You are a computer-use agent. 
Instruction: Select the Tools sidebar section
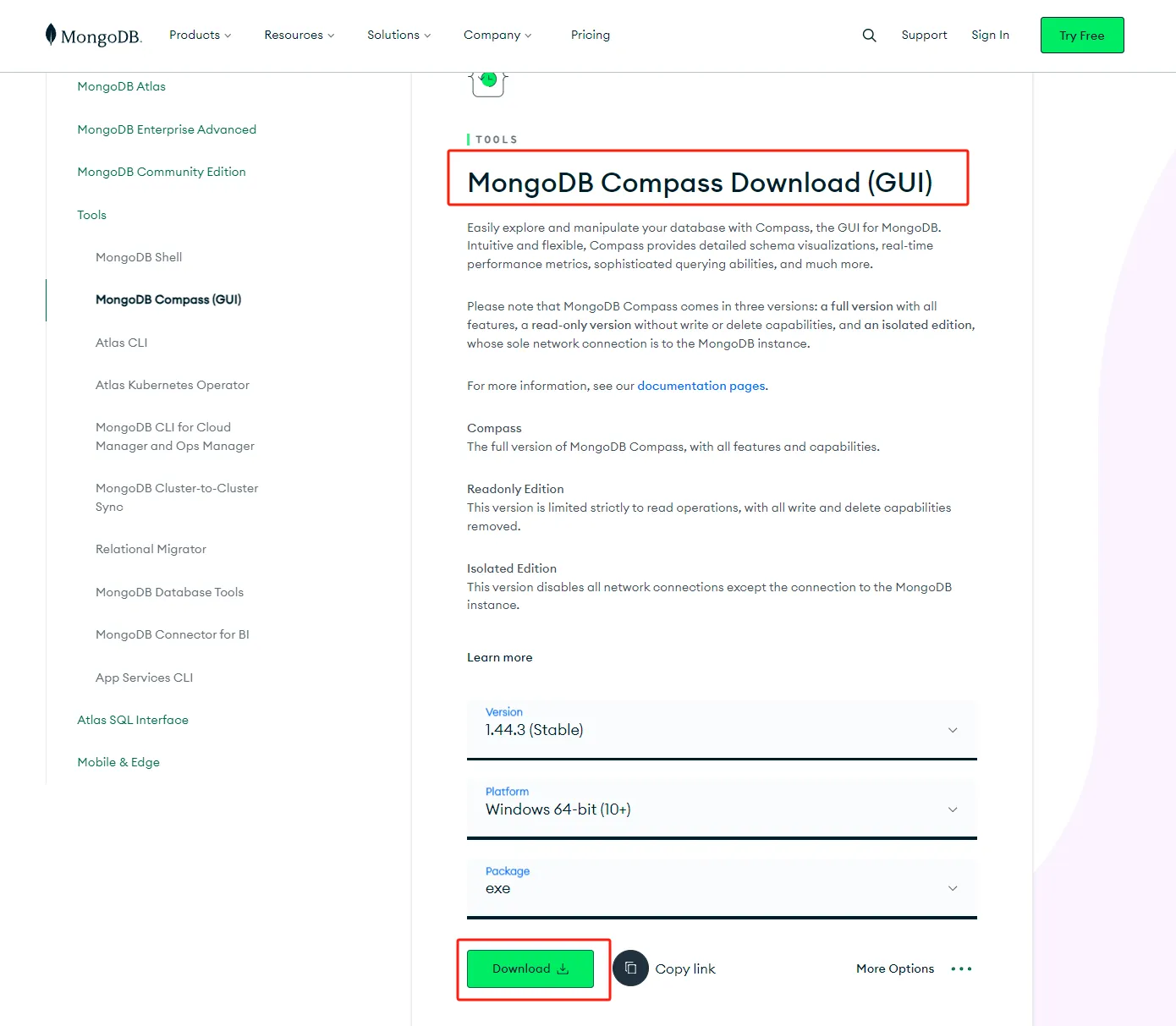pyautogui.click(x=92, y=215)
